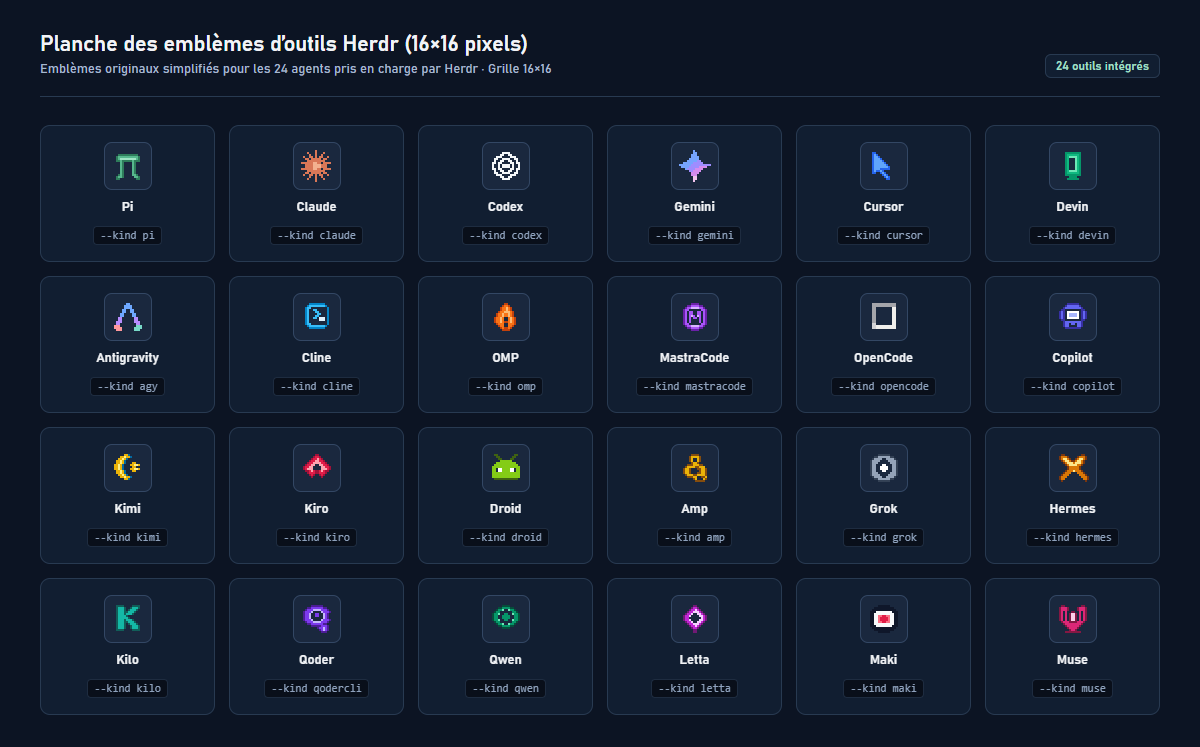1200x747 pixels.
Task: Click the "--kind letta" code chip
Action: pyautogui.click(x=694, y=689)
